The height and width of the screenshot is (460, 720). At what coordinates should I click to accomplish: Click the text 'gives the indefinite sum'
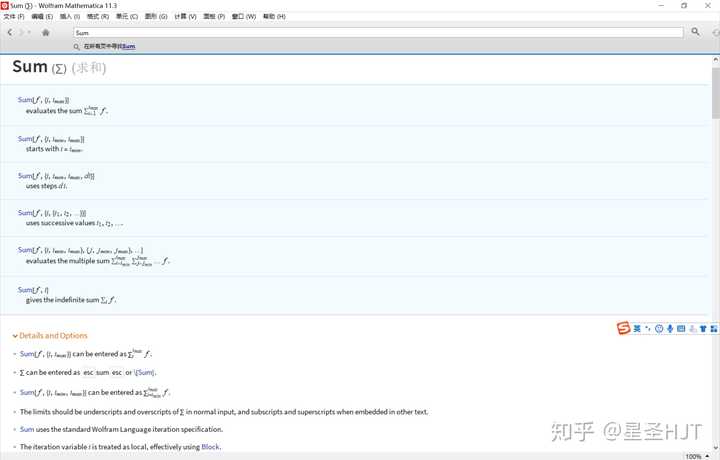click(x=62, y=300)
